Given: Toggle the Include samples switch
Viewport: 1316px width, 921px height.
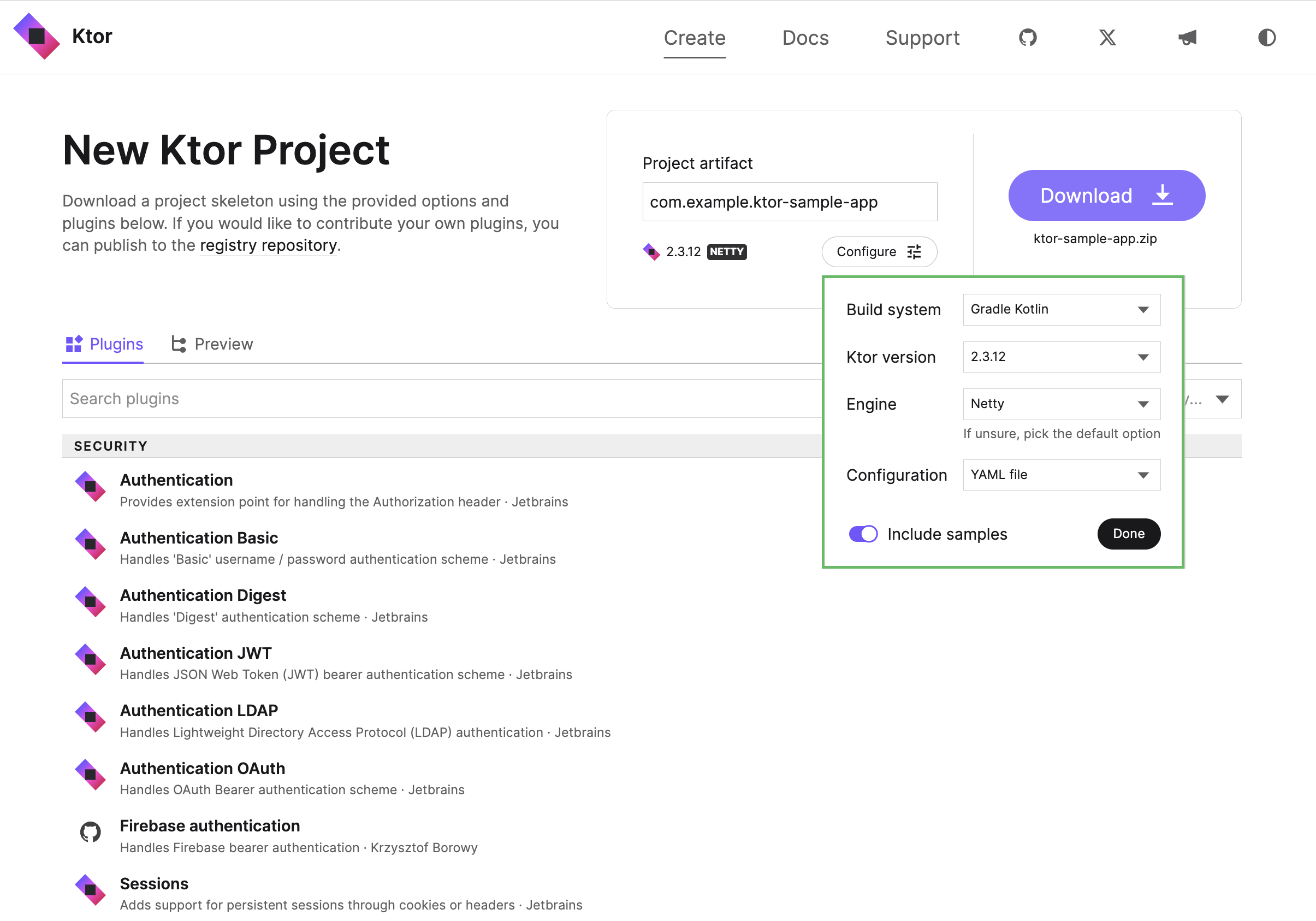Looking at the screenshot, I should [862, 533].
